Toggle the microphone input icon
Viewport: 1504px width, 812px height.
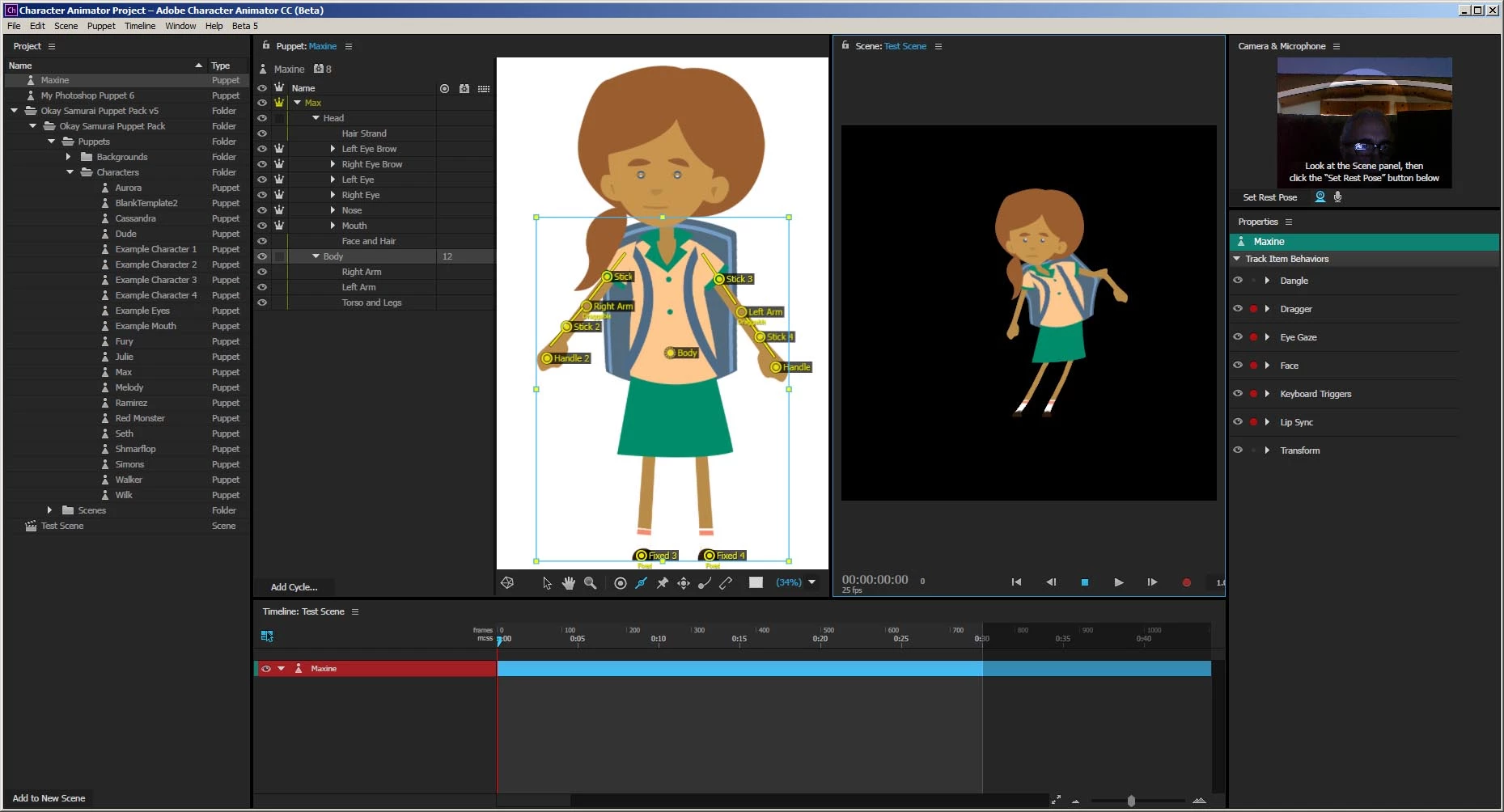(1337, 197)
